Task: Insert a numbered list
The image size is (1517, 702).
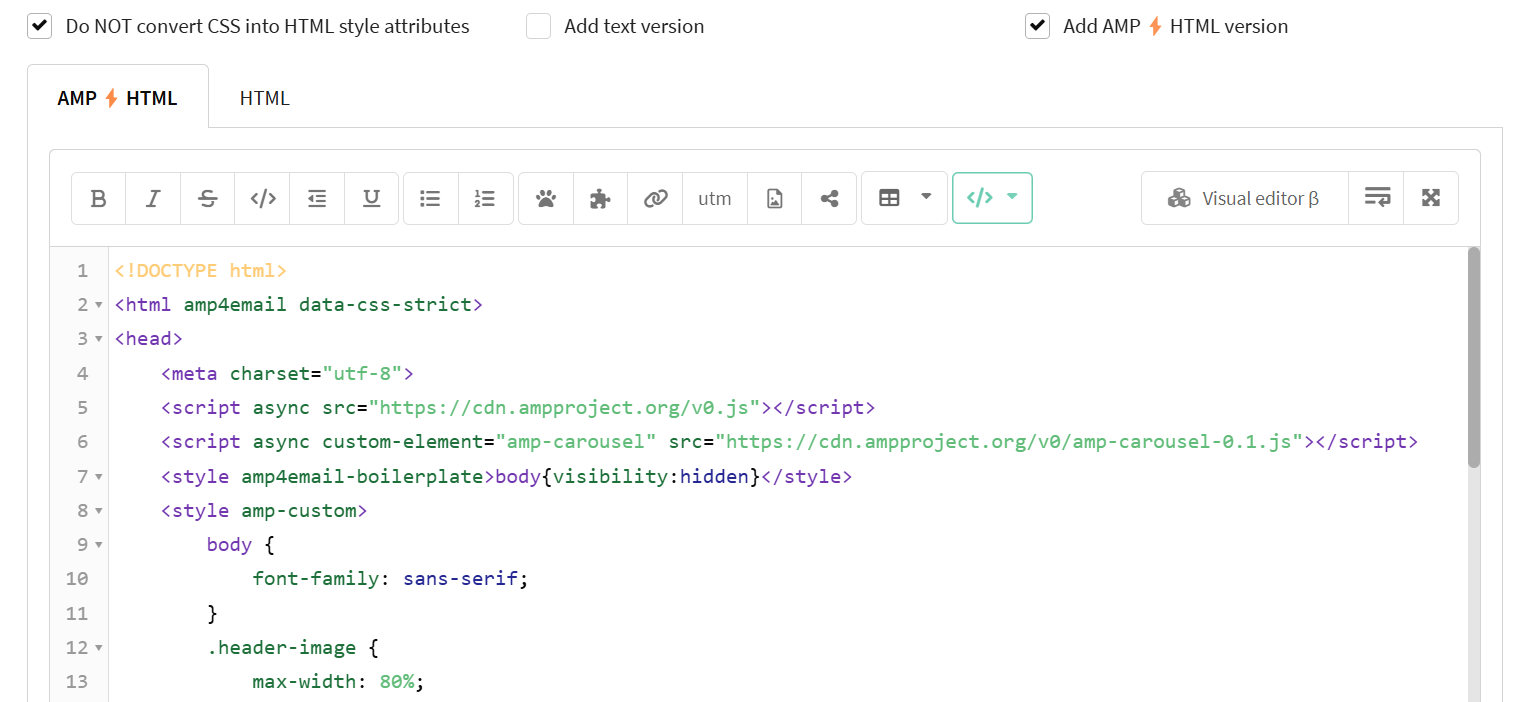Action: (x=485, y=198)
